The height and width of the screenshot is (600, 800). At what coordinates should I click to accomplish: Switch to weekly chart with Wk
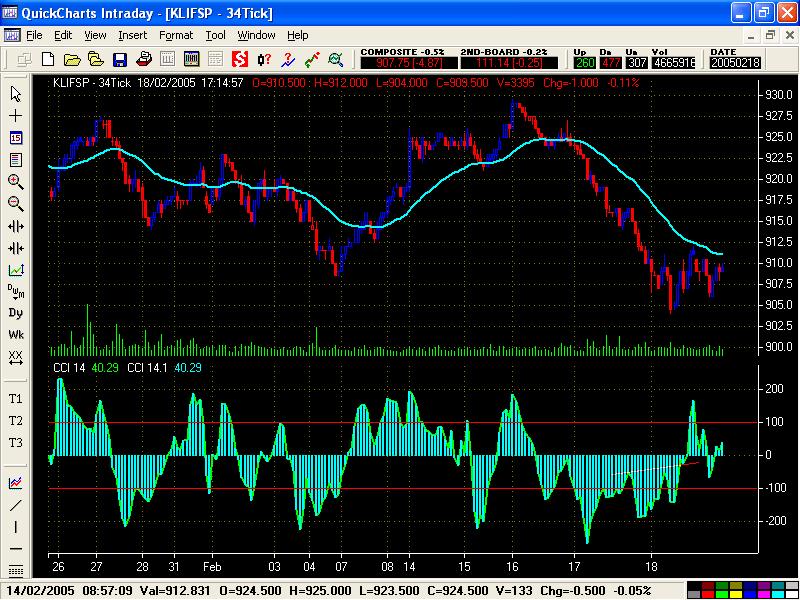click(16, 335)
